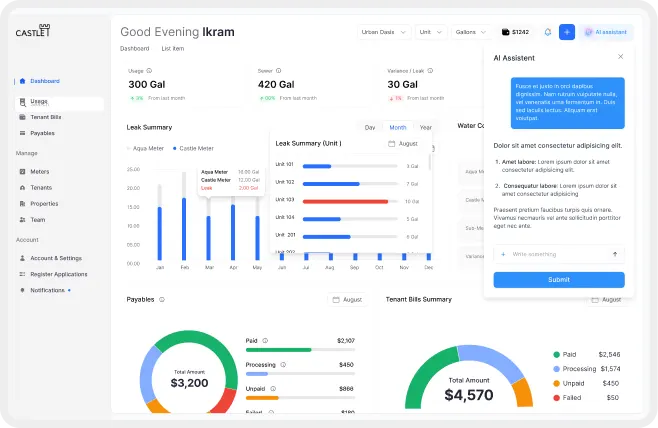Go to Tenant Bills in the sidebar

(x=46, y=117)
